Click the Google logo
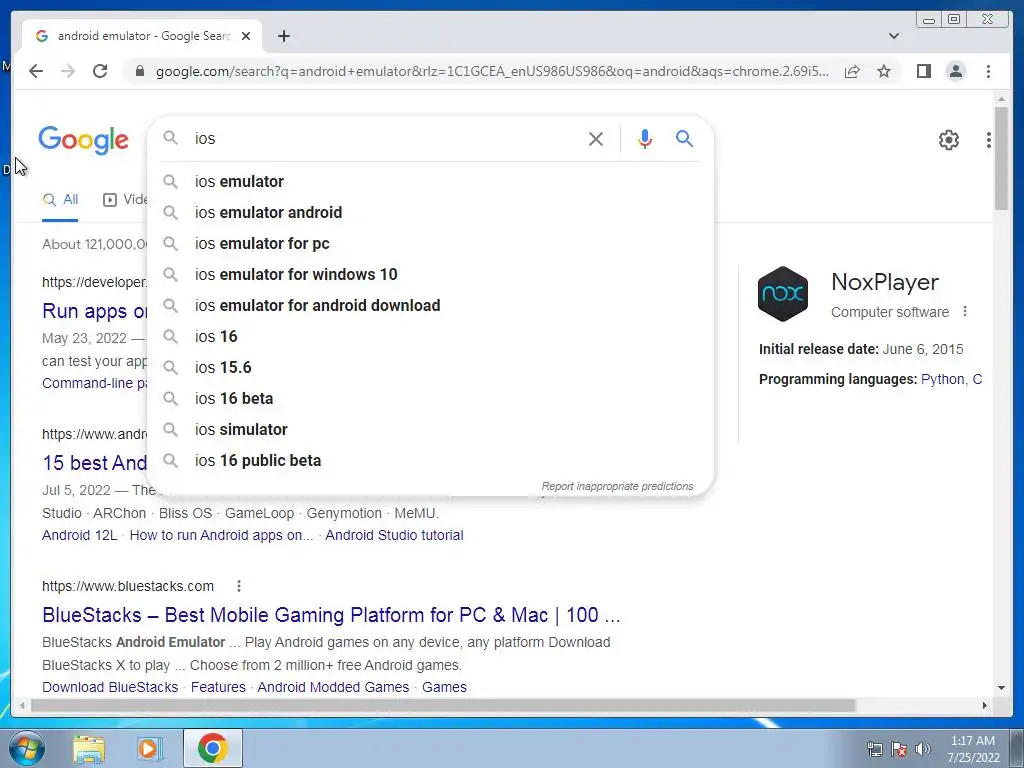 (x=84, y=140)
